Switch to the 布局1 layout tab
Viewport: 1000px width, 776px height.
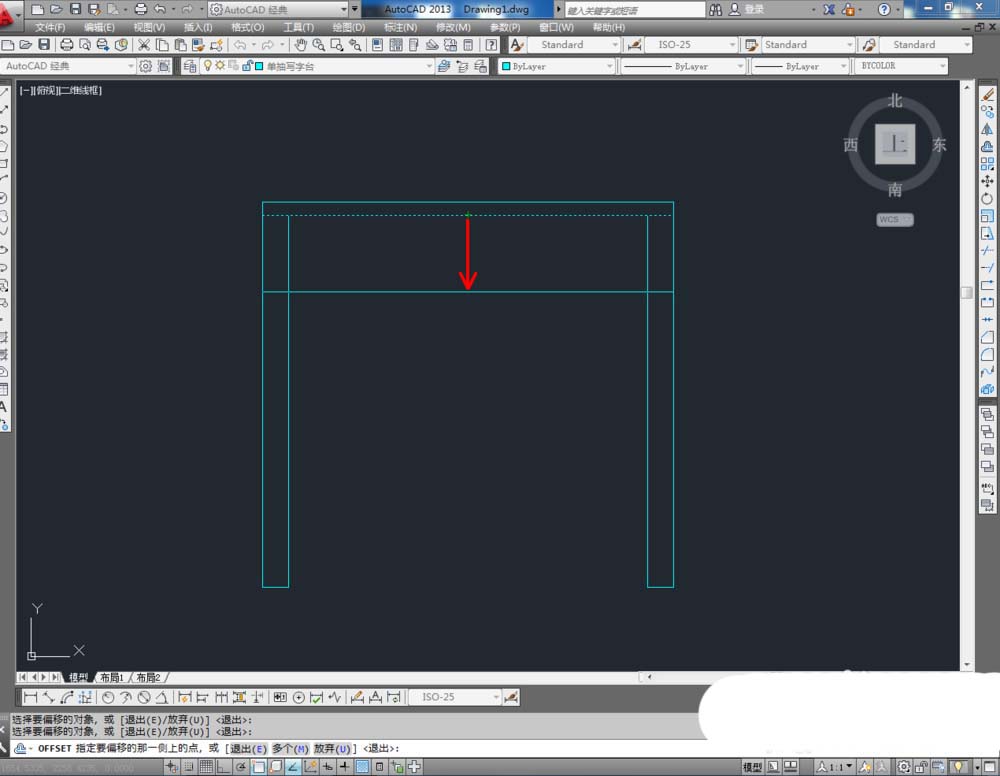(x=112, y=677)
